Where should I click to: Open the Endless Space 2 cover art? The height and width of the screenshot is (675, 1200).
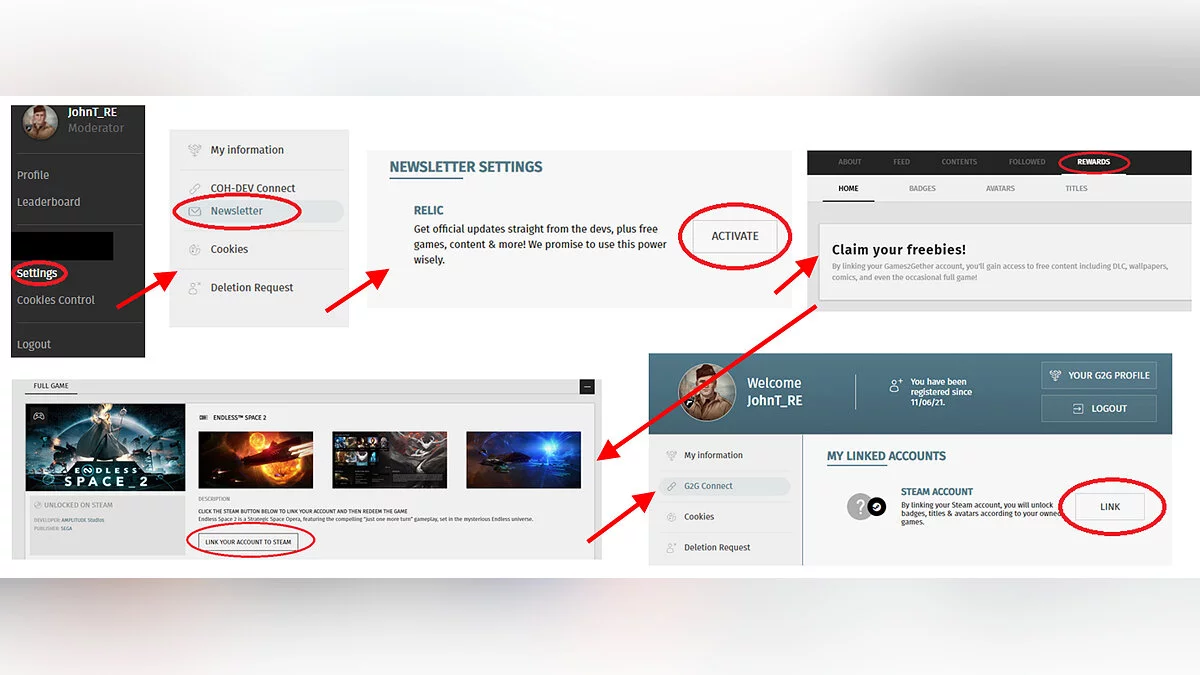click(106, 448)
